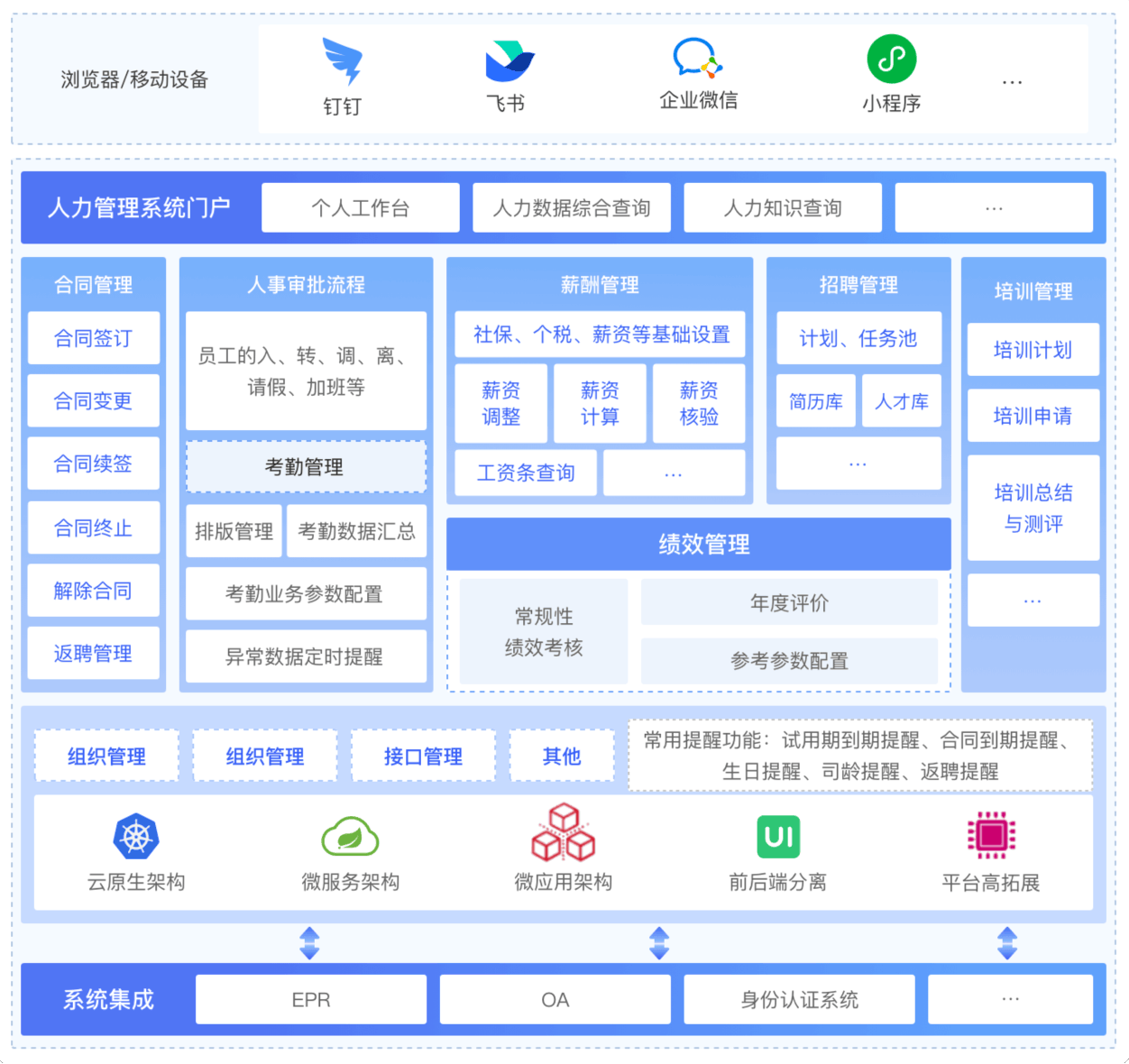Select 薪资核验 box

[x=699, y=403]
